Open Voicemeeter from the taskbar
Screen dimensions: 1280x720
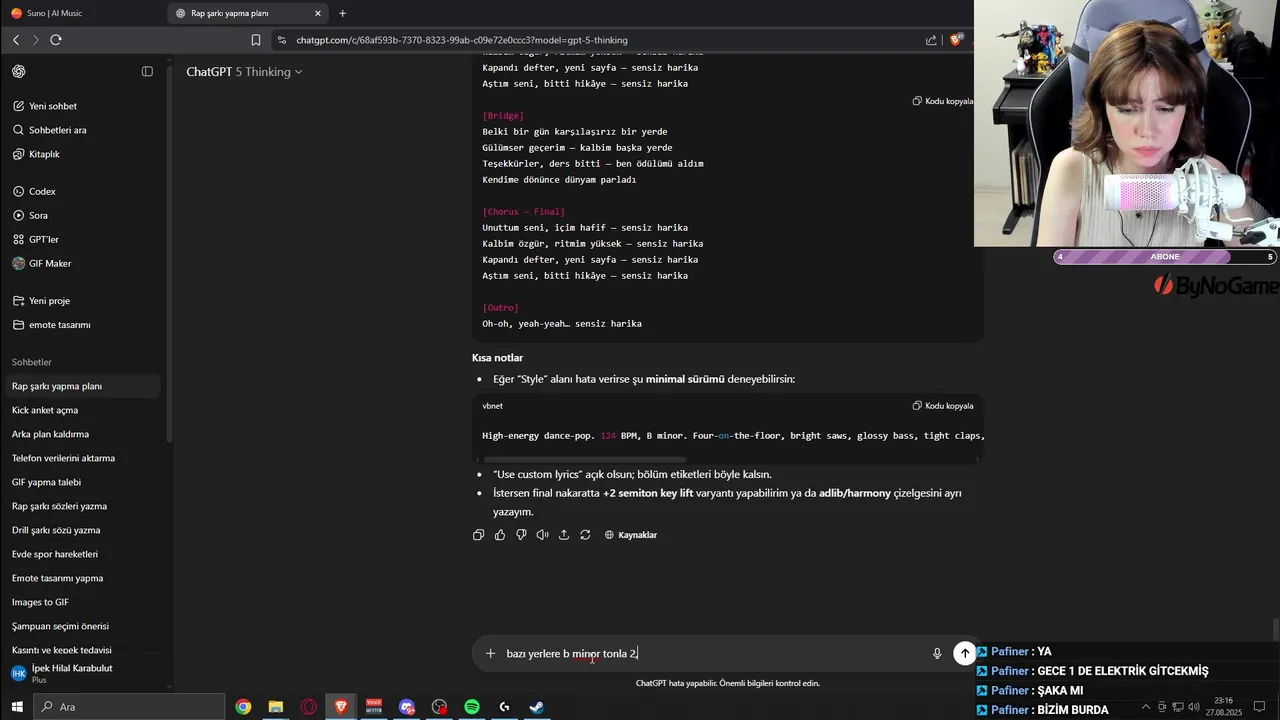point(374,707)
